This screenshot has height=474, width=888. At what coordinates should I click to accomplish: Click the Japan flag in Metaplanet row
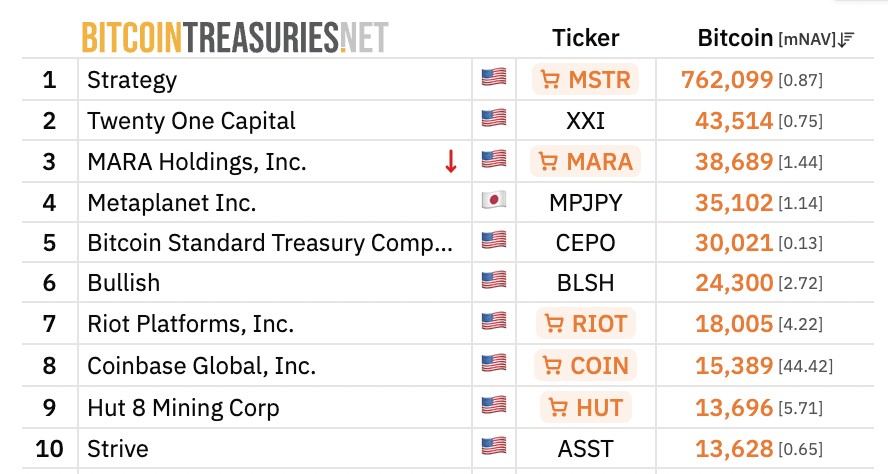click(494, 201)
